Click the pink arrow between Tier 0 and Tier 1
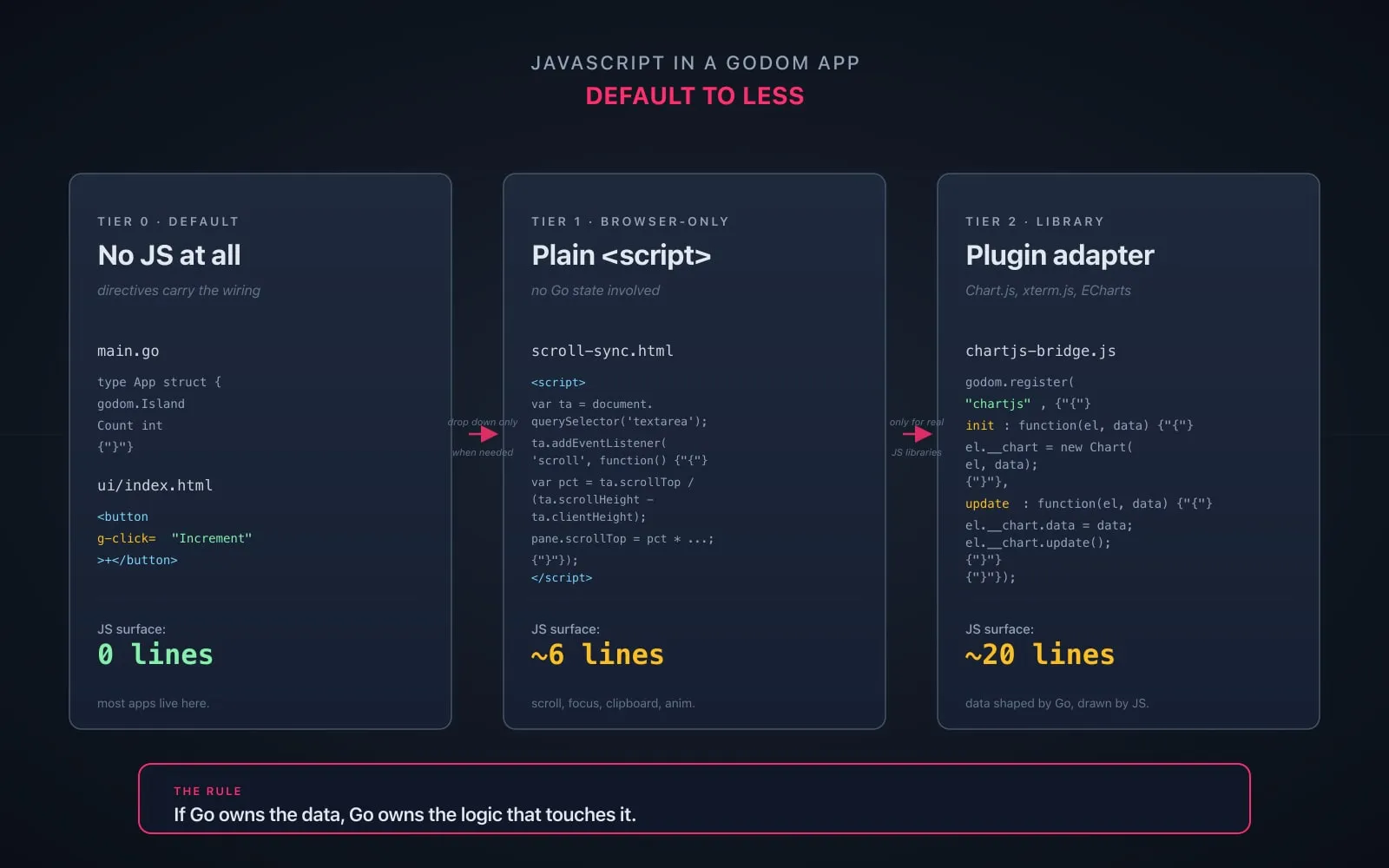This screenshot has width=1389, height=868. click(x=484, y=434)
